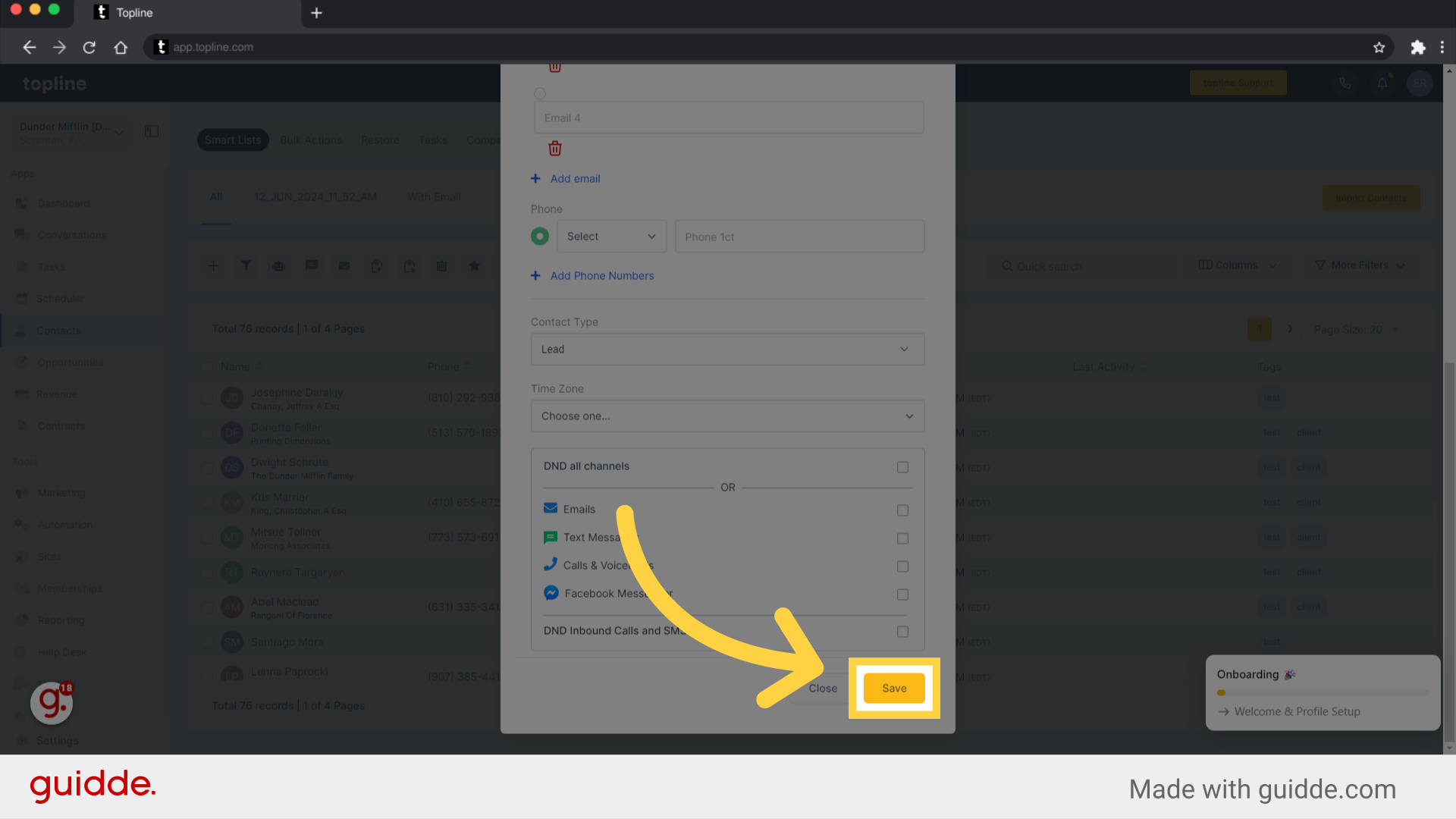Click the browser home icon

(x=121, y=47)
